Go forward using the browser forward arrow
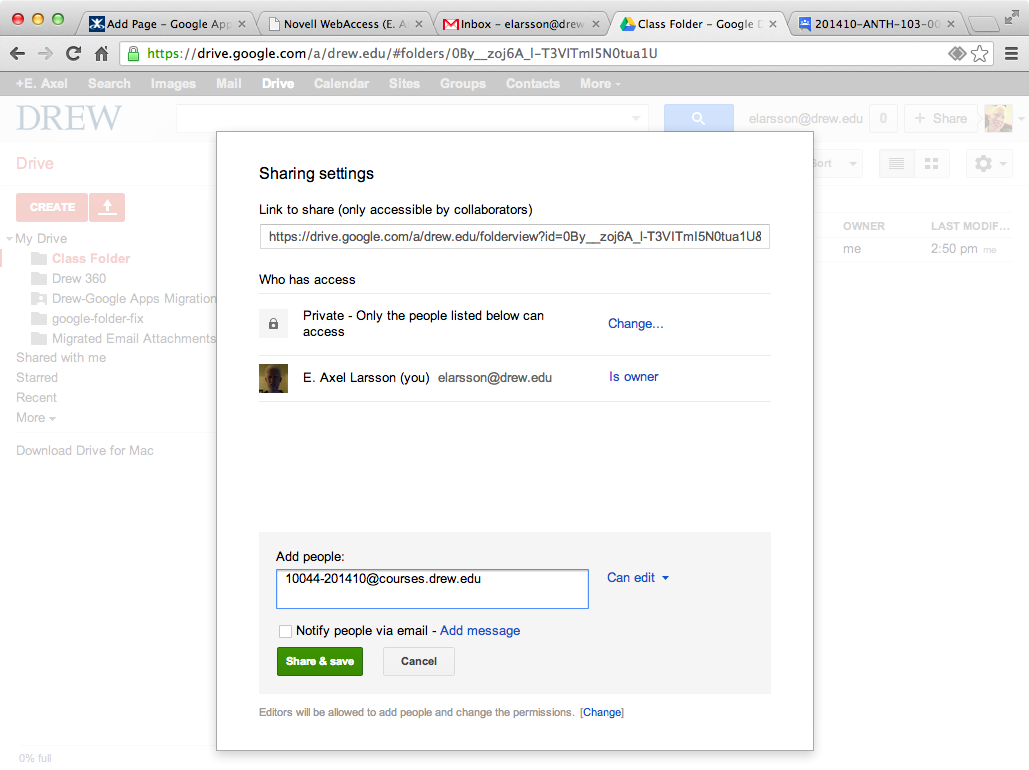Screen dimensions: 1029x770 coord(45,54)
